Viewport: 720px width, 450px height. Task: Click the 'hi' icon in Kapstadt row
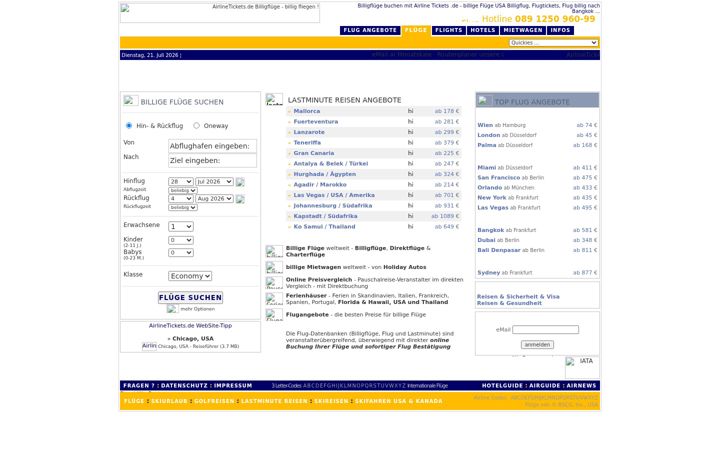pos(411,216)
